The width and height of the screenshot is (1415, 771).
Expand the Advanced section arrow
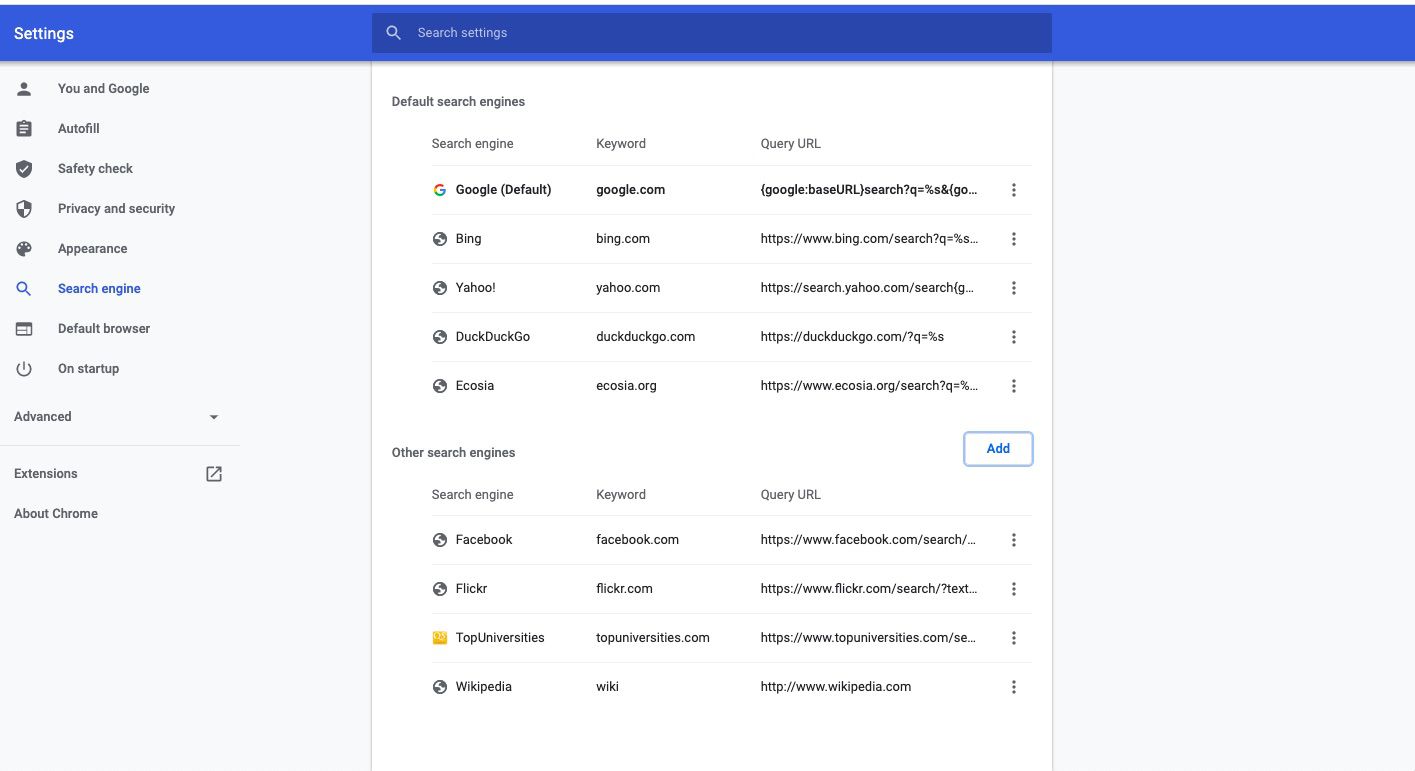(x=214, y=417)
